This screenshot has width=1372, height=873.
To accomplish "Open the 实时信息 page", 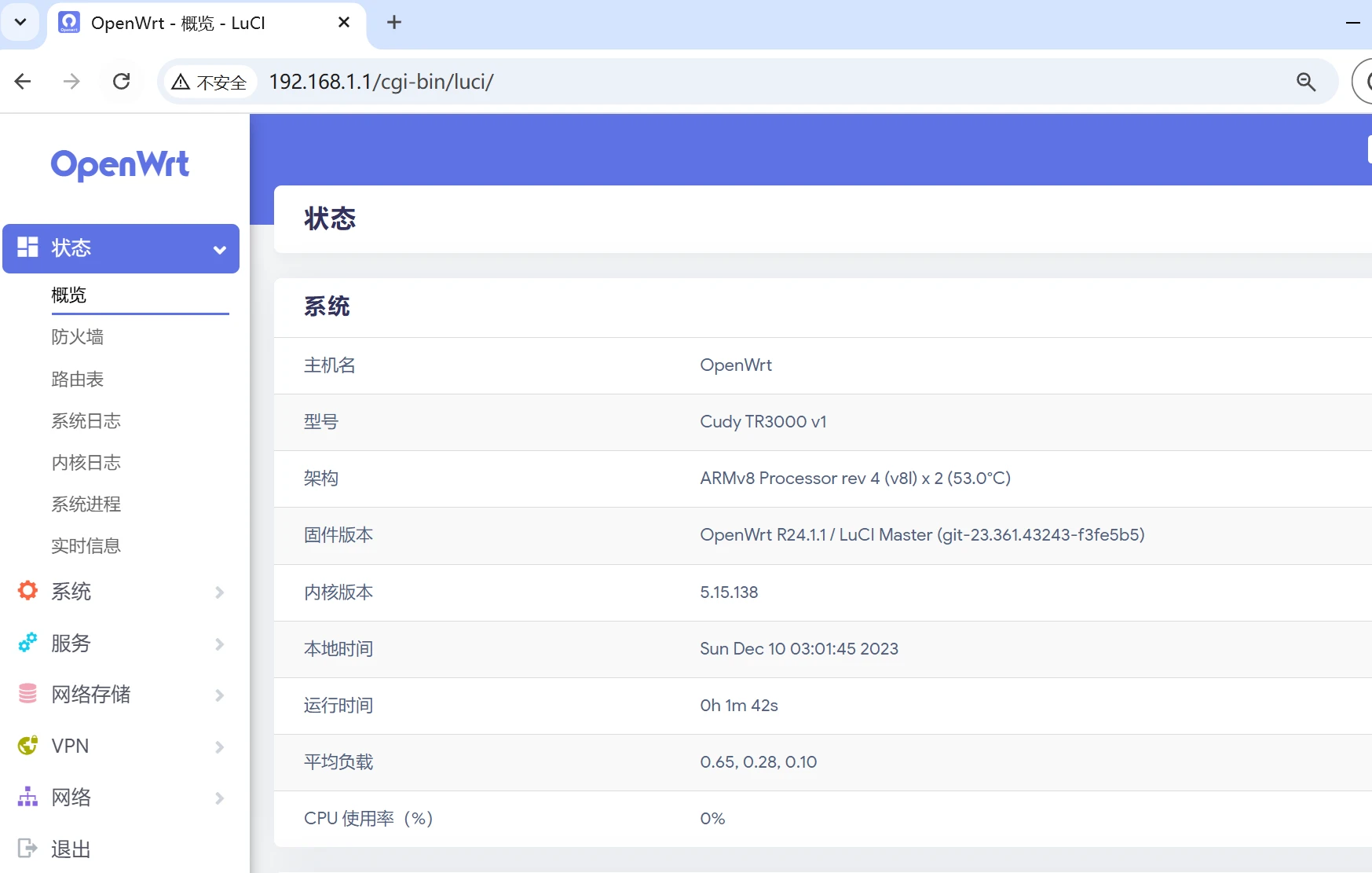I will click(86, 546).
